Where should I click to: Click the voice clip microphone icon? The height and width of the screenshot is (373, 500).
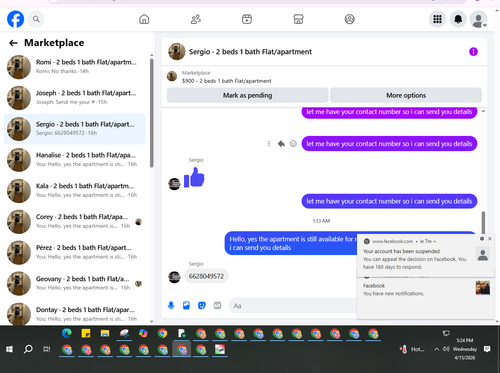pyautogui.click(x=171, y=305)
